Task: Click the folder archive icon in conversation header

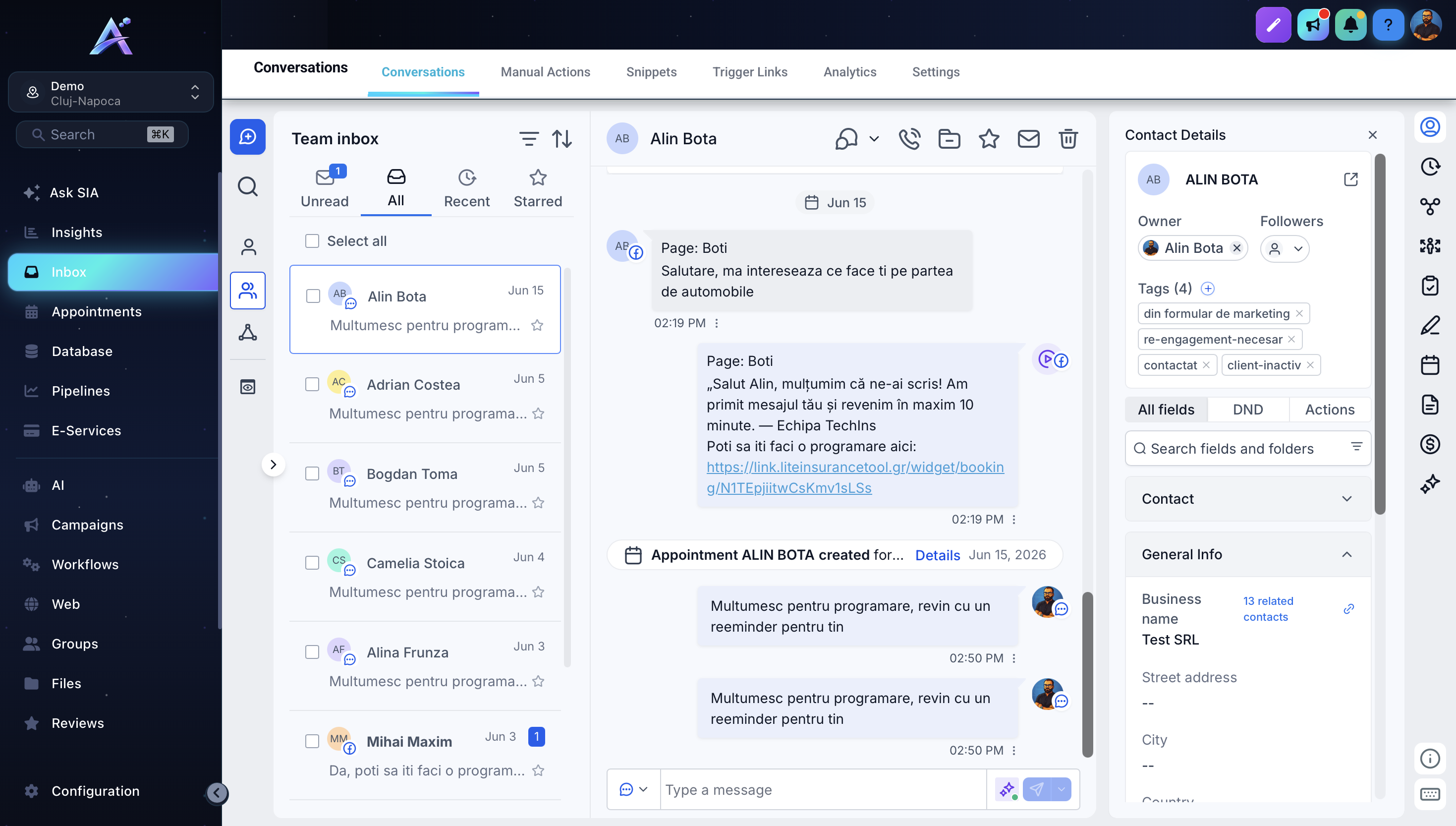Action: click(x=949, y=138)
